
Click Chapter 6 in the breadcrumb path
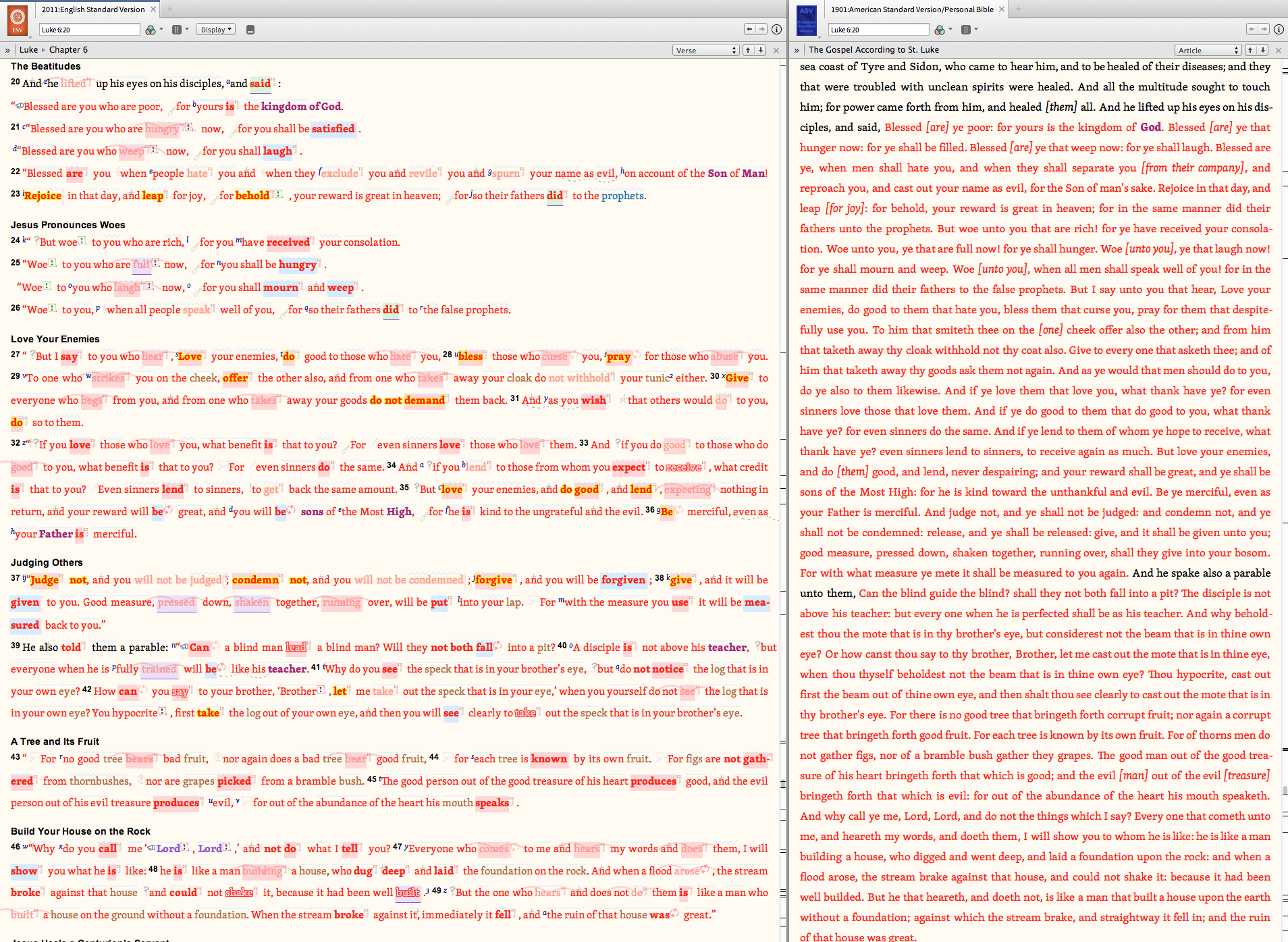(68, 50)
